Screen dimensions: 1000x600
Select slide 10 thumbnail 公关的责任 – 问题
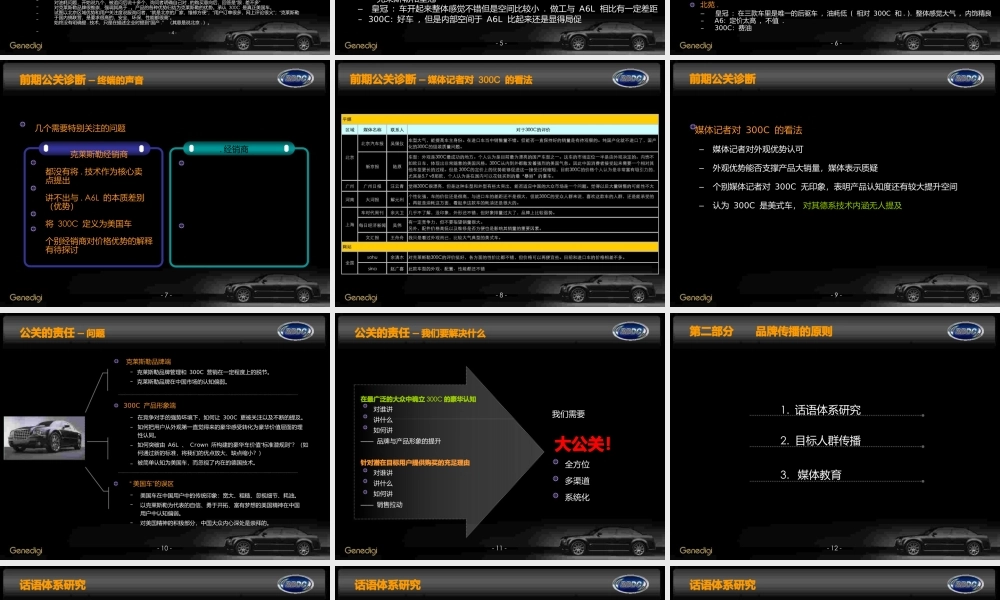(x=165, y=436)
